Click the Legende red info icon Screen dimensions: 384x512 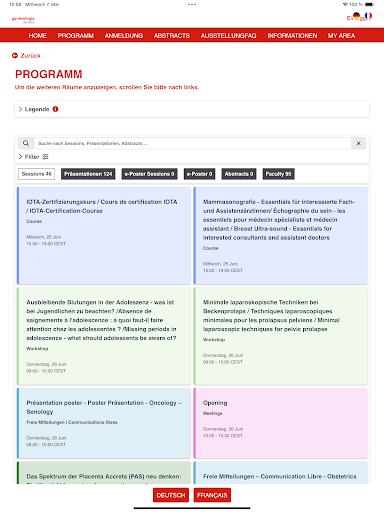pos(55,109)
